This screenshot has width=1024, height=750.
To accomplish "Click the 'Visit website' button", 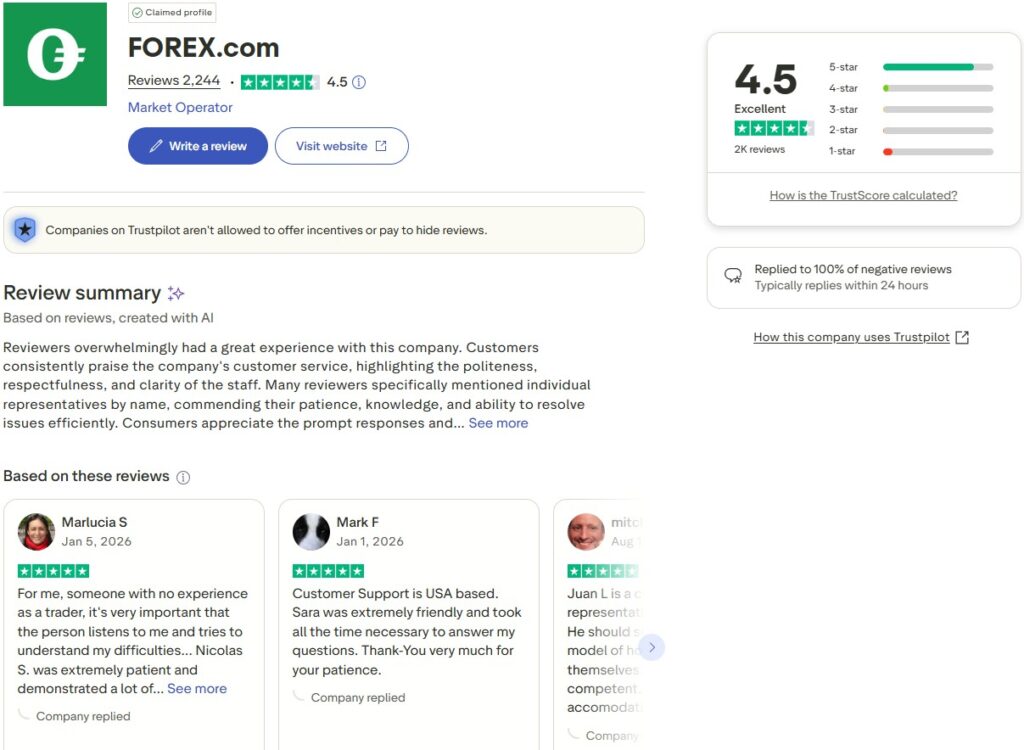I will (x=341, y=145).
